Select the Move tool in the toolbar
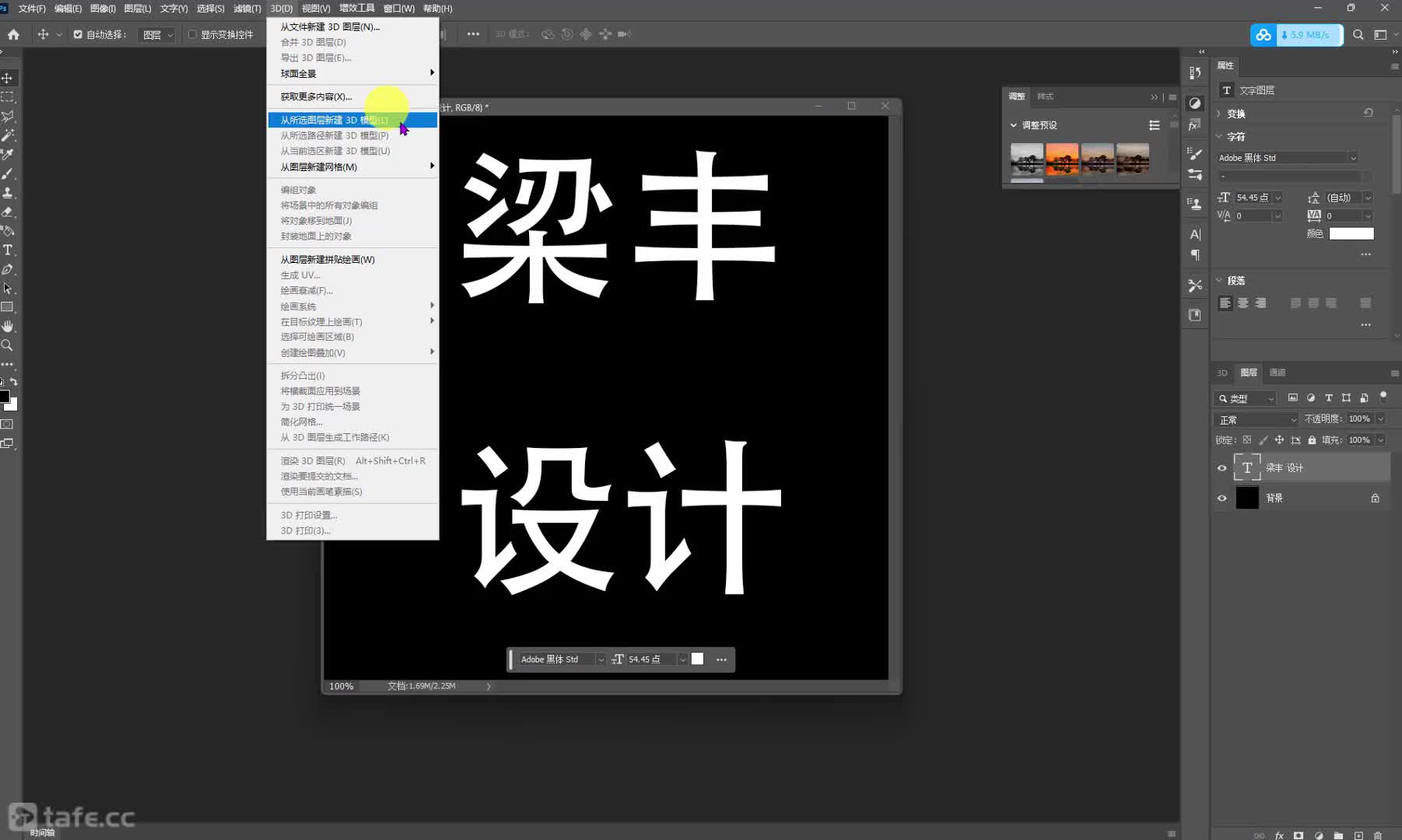Viewport: 1402px width, 840px height. [x=8, y=78]
